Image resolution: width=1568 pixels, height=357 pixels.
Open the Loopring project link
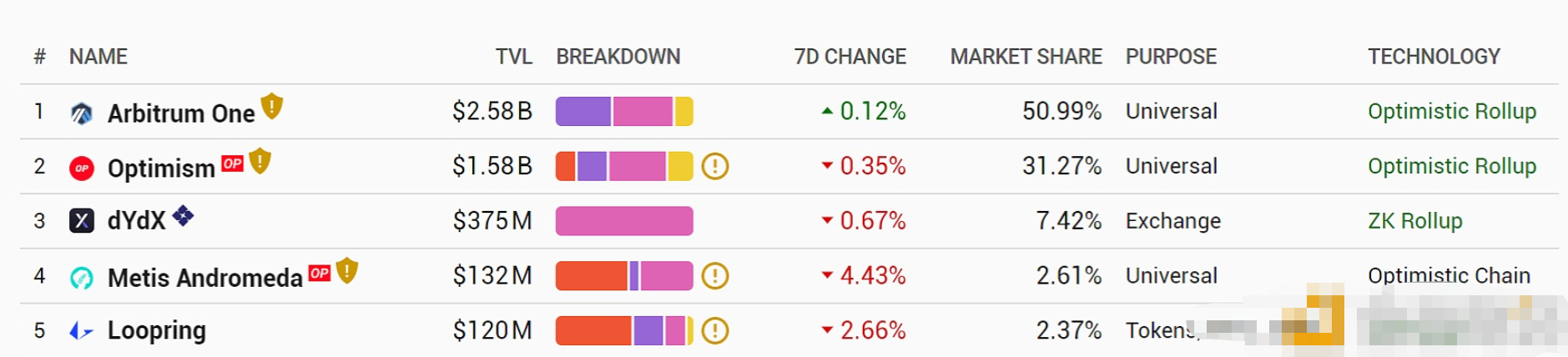coord(157,330)
